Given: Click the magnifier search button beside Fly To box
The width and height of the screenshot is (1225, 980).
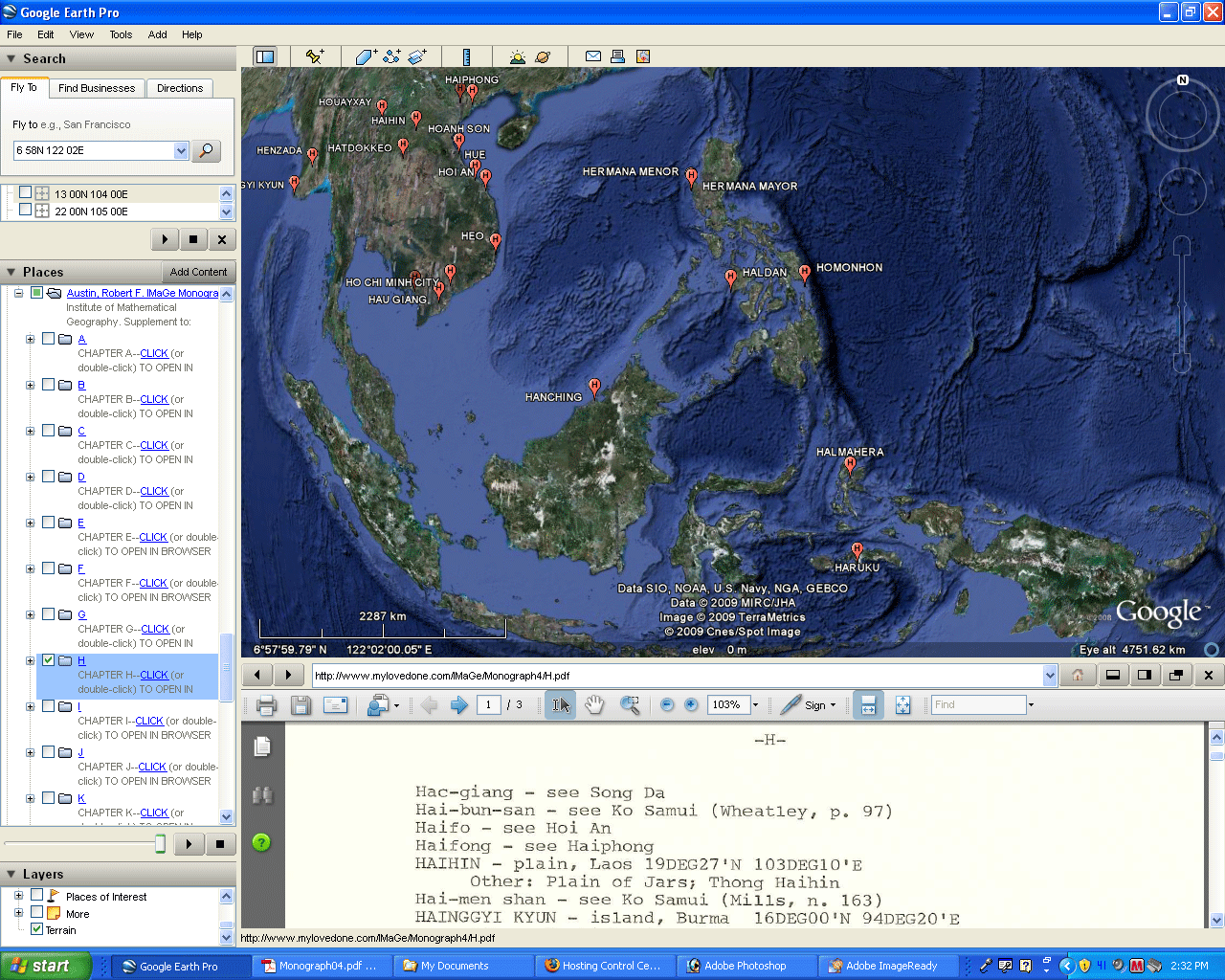Looking at the screenshot, I should click(x=207, y=150).
